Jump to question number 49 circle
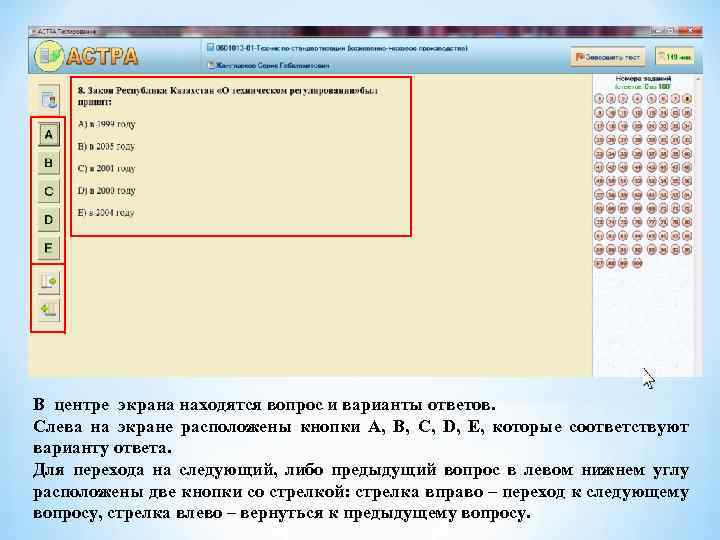 click(x=599, y=181)
